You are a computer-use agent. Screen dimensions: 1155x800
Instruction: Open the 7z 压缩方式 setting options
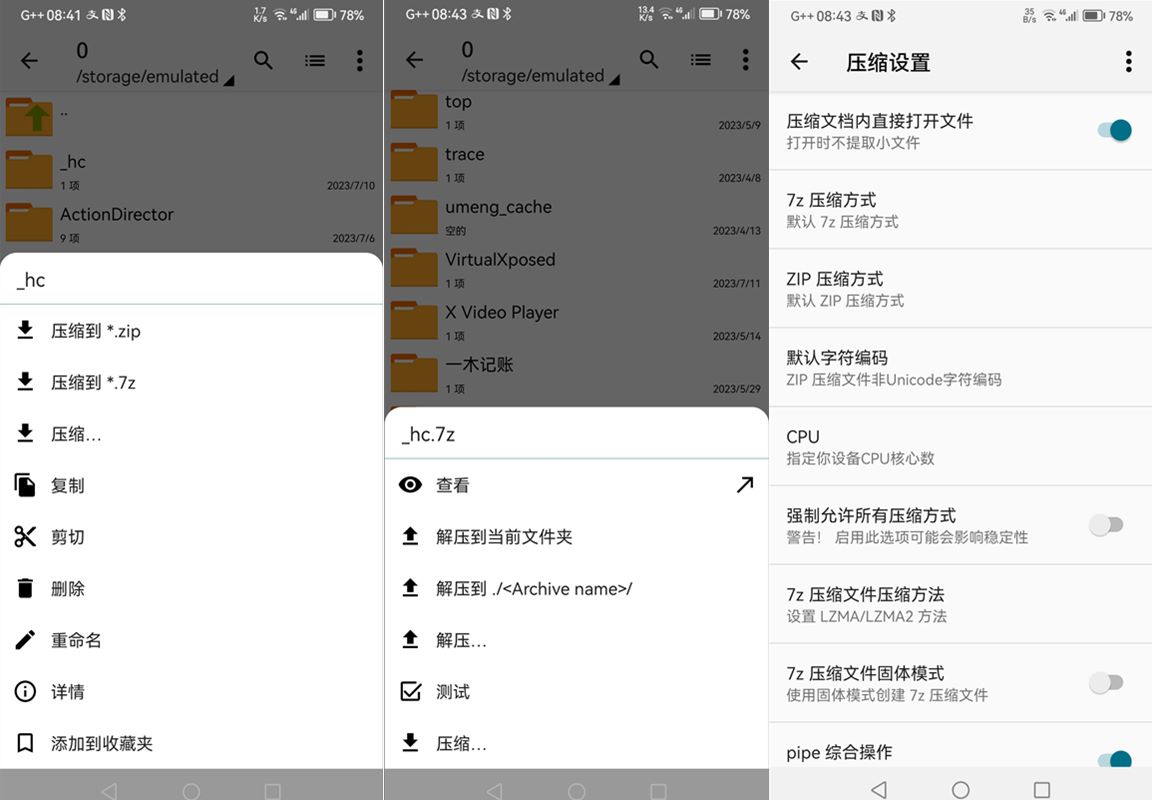coord(960,210)
